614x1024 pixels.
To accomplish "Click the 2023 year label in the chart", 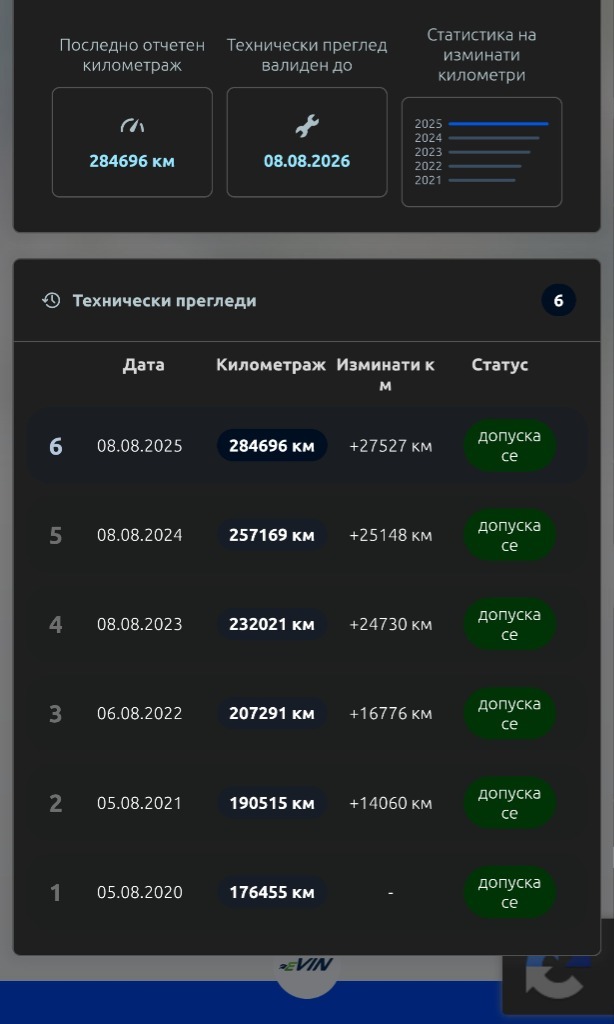I will click(x=428, y=152).
